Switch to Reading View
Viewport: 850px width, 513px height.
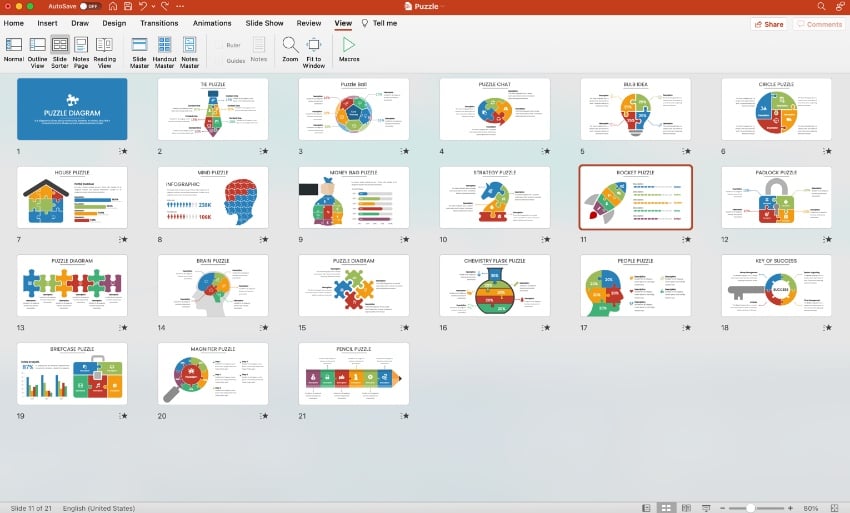coord(105,49)
